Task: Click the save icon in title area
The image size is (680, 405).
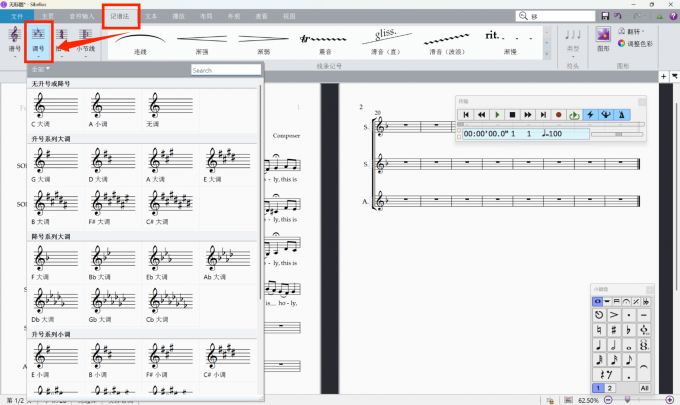Action: pos(605,16)
